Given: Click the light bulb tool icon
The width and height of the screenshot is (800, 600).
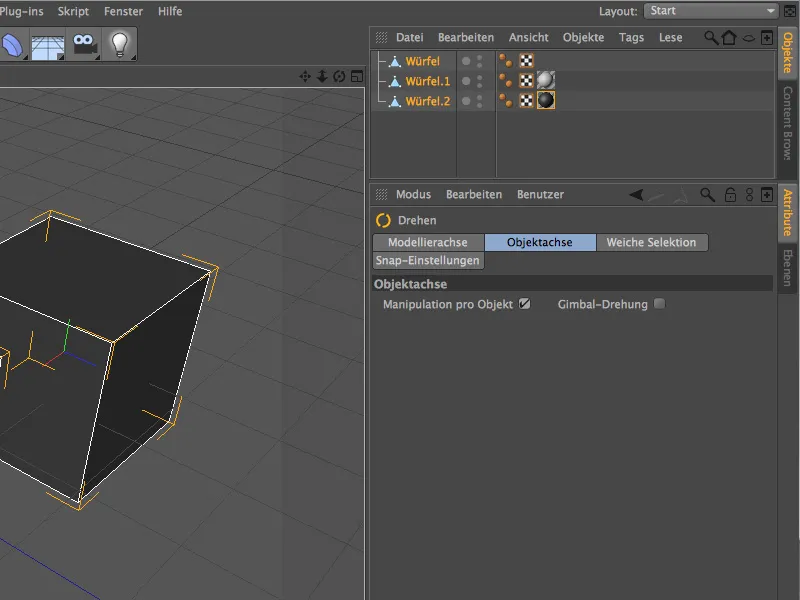Looking at the screenshot, I should coord(119,45).
